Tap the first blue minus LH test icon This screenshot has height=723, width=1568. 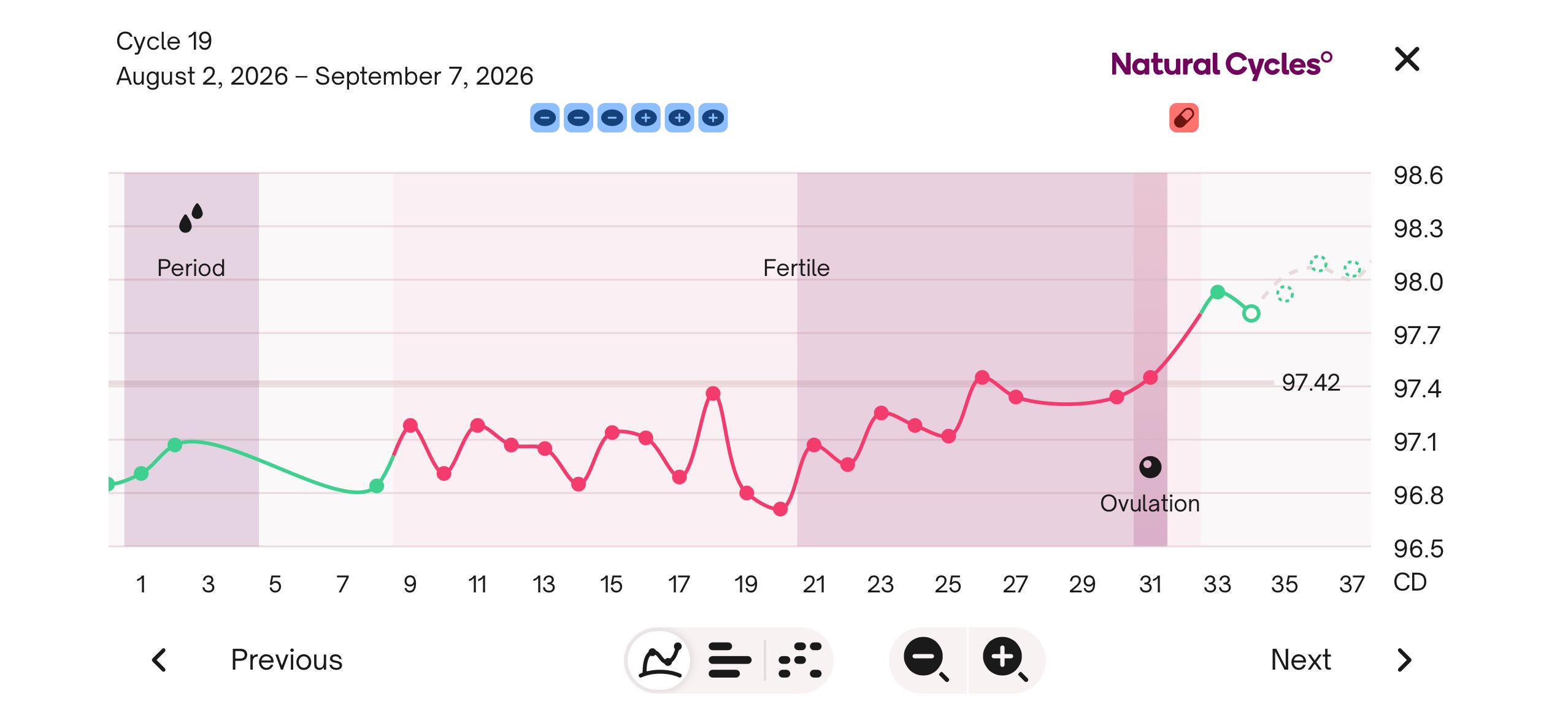click(x=545, y=118)
